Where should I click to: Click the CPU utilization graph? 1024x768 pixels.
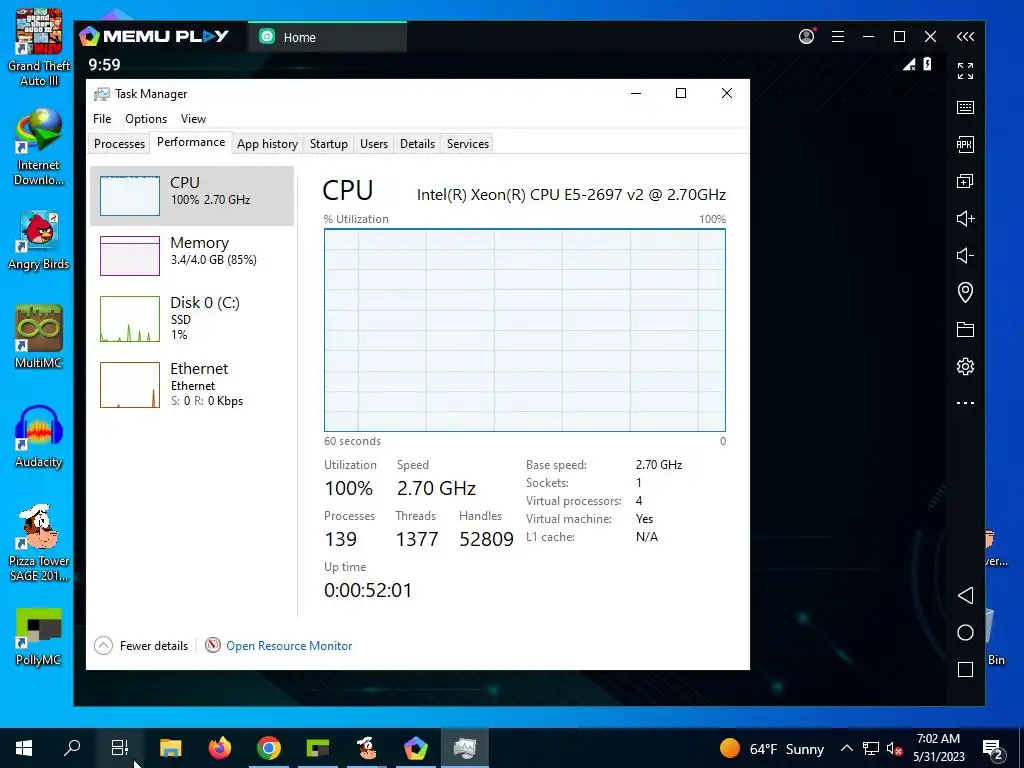coord(525,330)
